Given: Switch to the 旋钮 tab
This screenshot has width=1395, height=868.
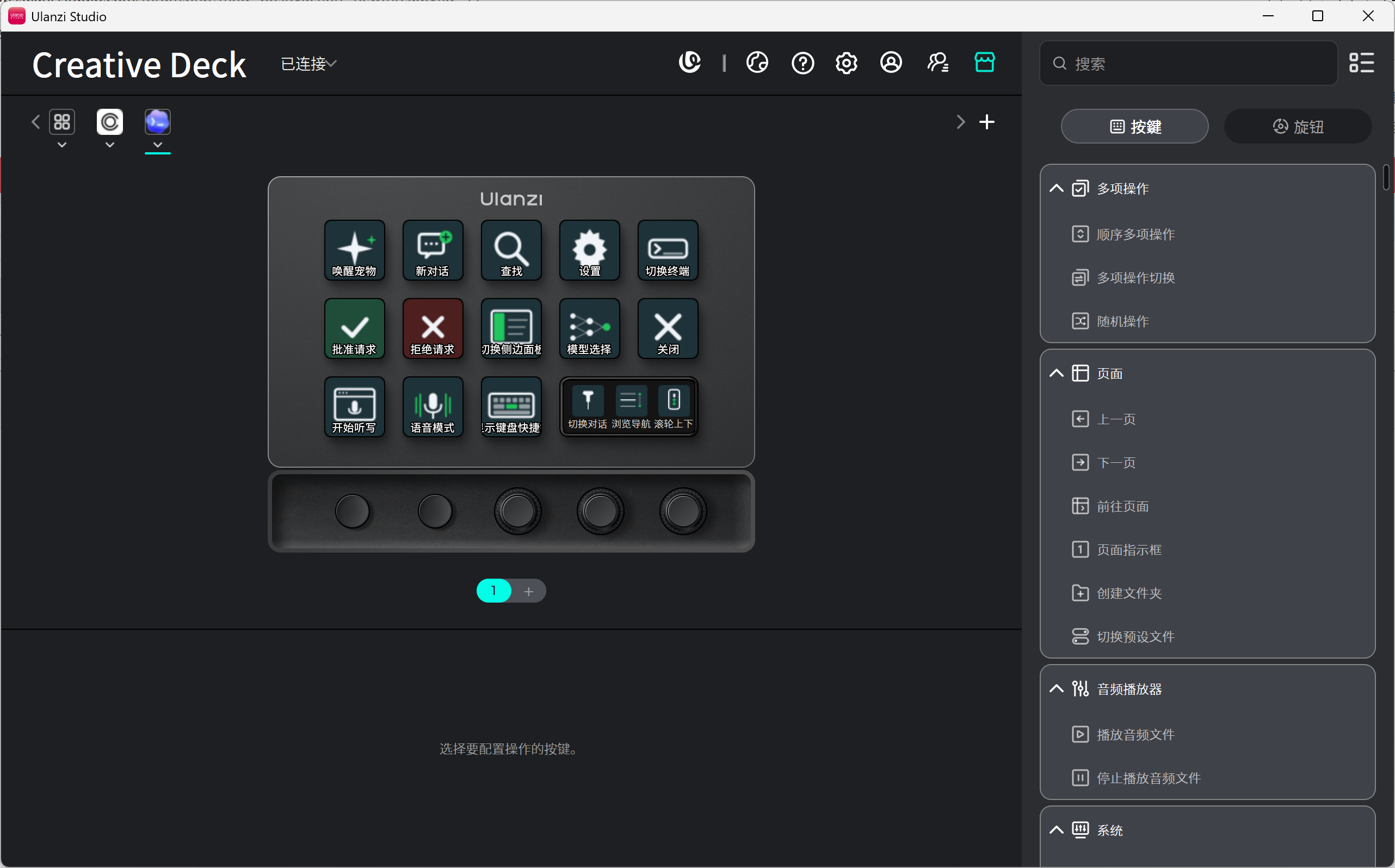Looking at the screenshot, I should [1298, 126].
